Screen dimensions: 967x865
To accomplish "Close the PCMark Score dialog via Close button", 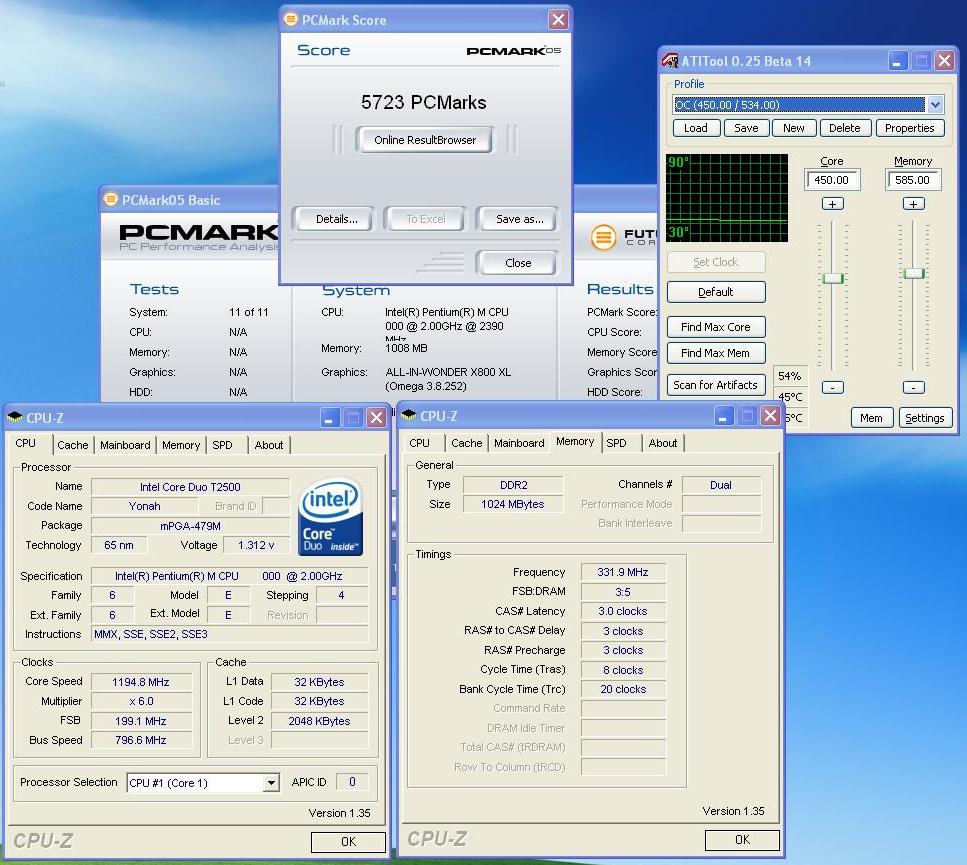I will (517, 263).
